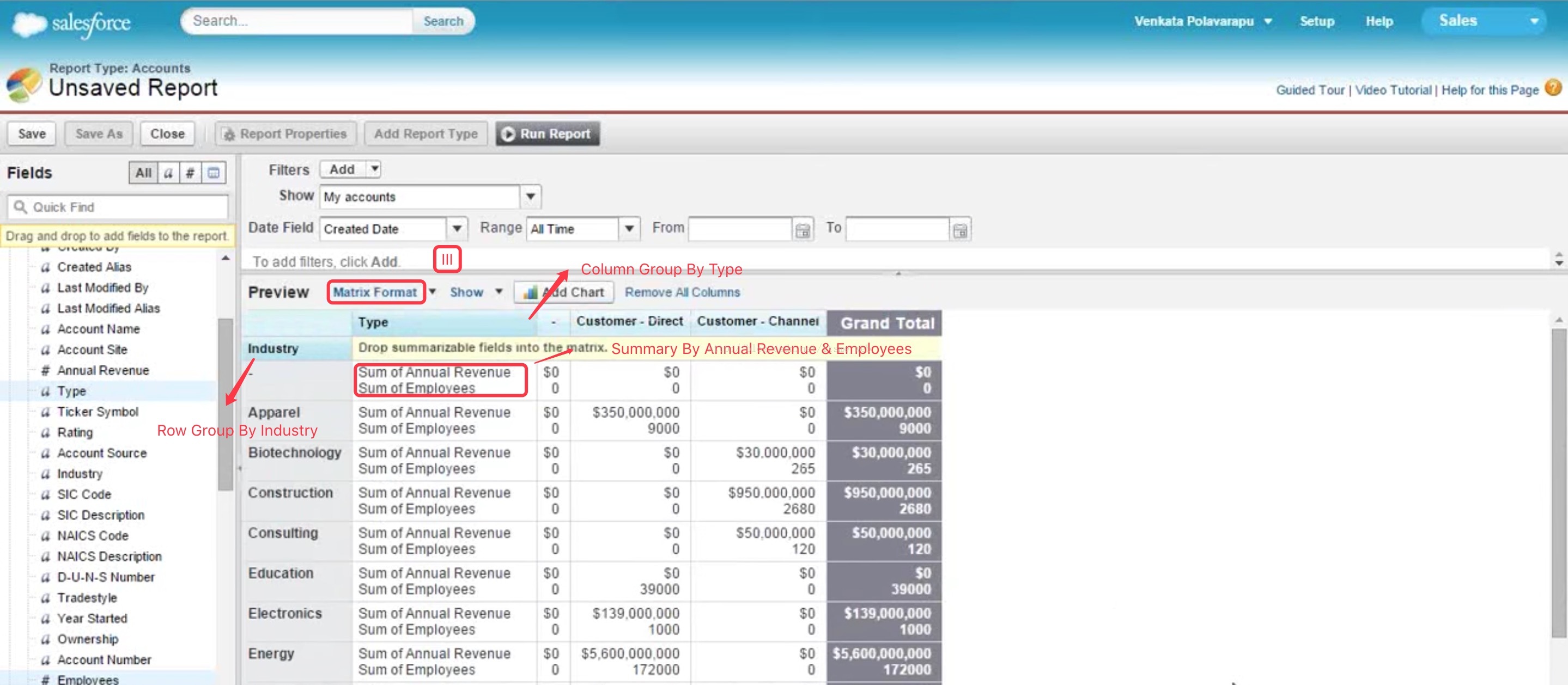Open the To date calendar picker
This screenshot has height=685, width=1568.
coord(960,230)
